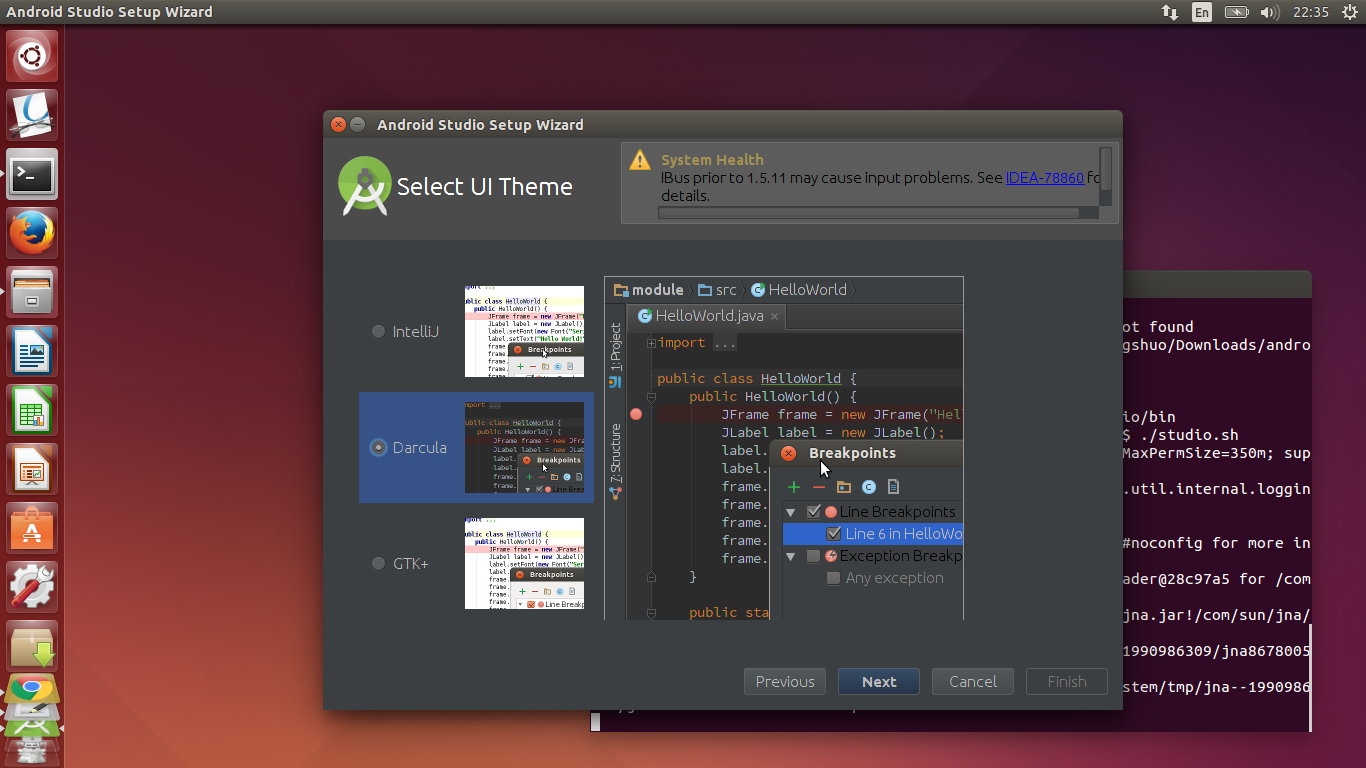
Task: Click the file icon in Breakpoints toolbar
Action: [x=894, y=487]
